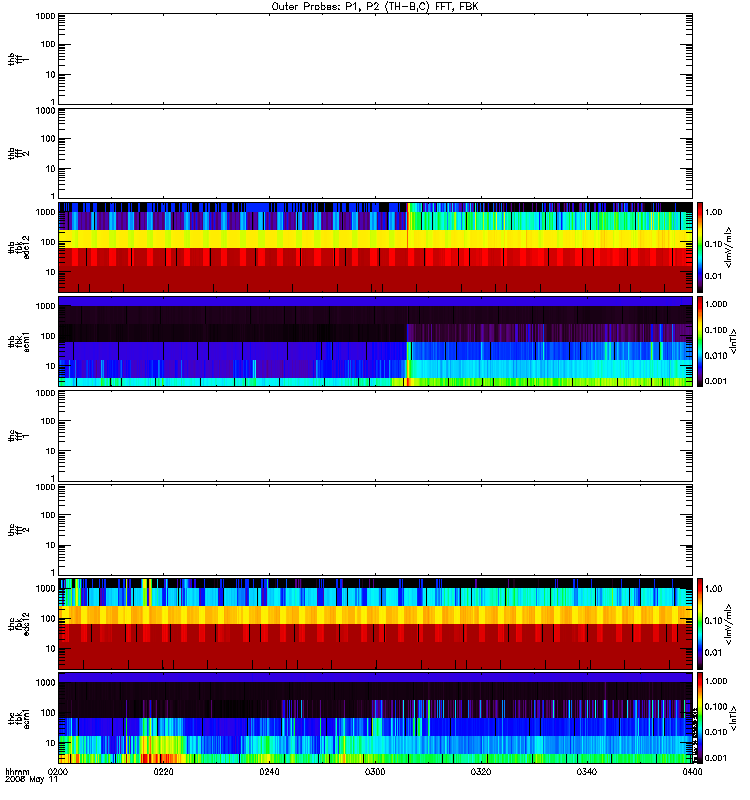
Task: Click the 0.01 value on thb edc12 color bar
Action: (713, 276)
